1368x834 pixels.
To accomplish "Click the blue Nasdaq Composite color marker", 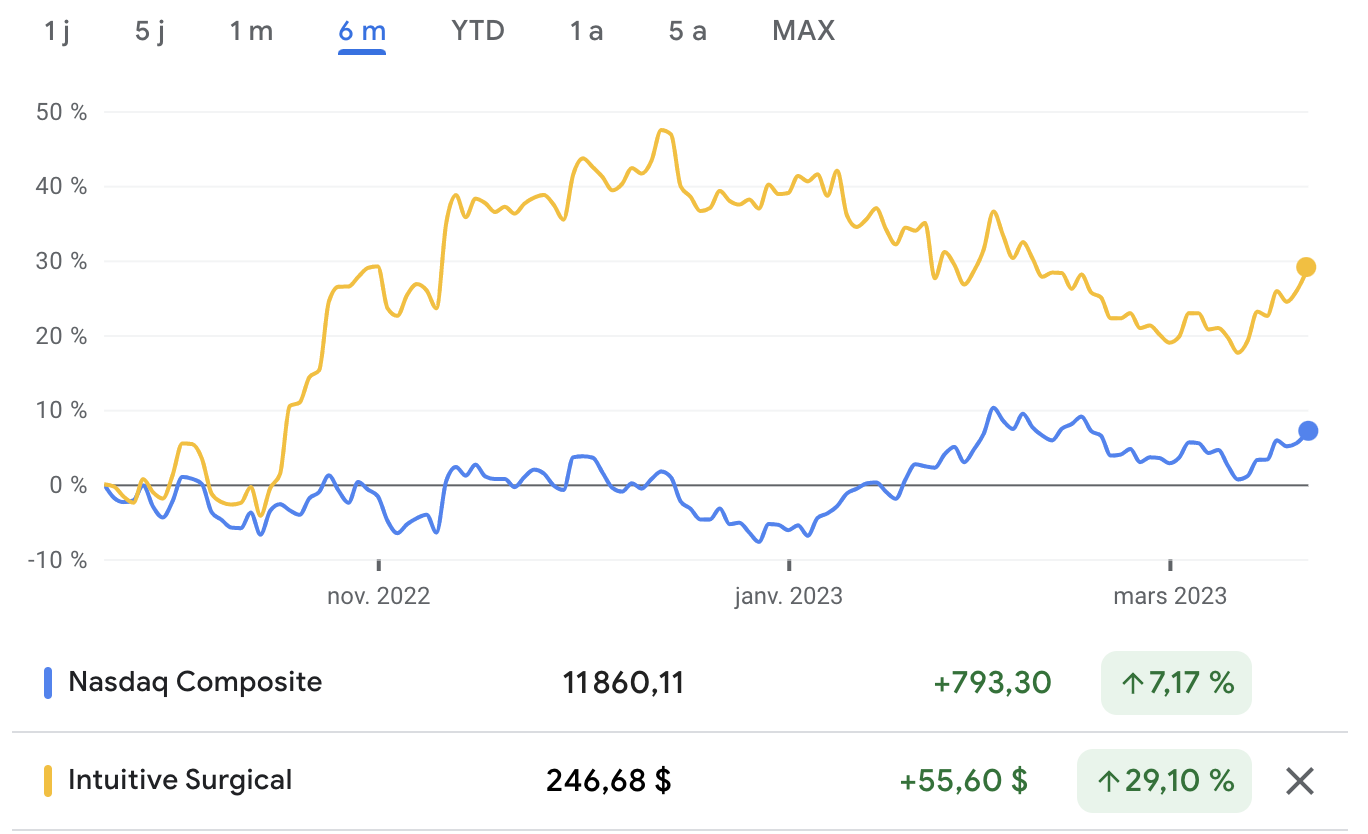I will pos(46,683).
